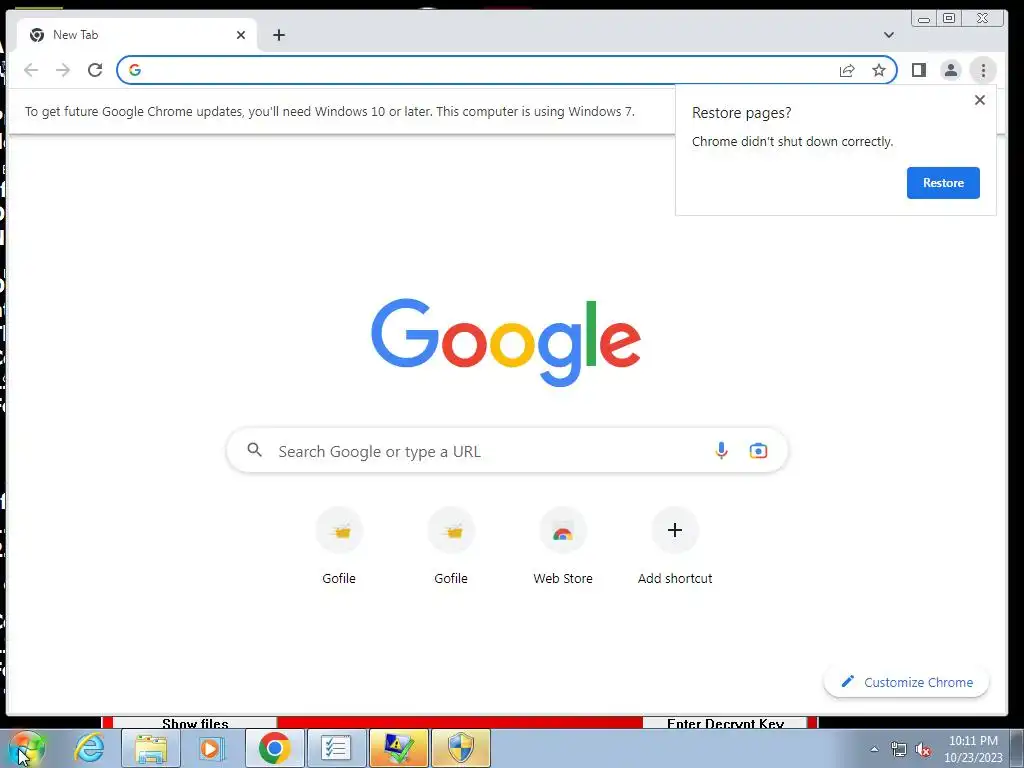Click the magnifier icon in search box
This screenshot has width=1024, height=768.
pyautogui.click(x=255, y=450)
